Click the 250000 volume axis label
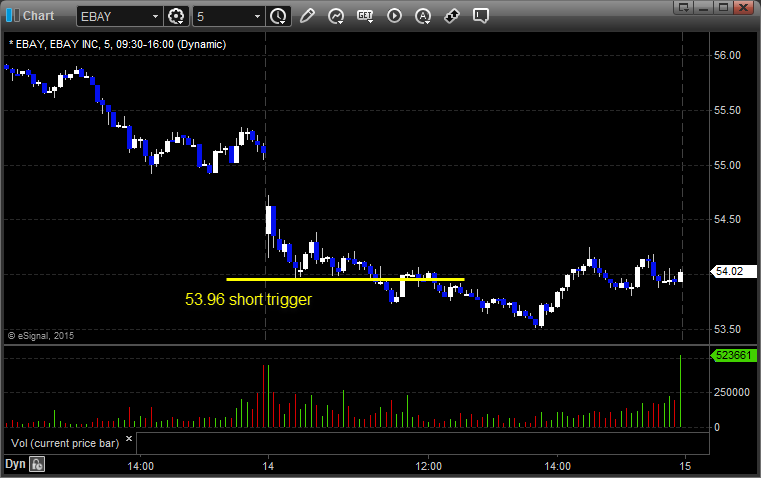Image resolution: width=761 pixels, height=478 pixels. point(731,392)
